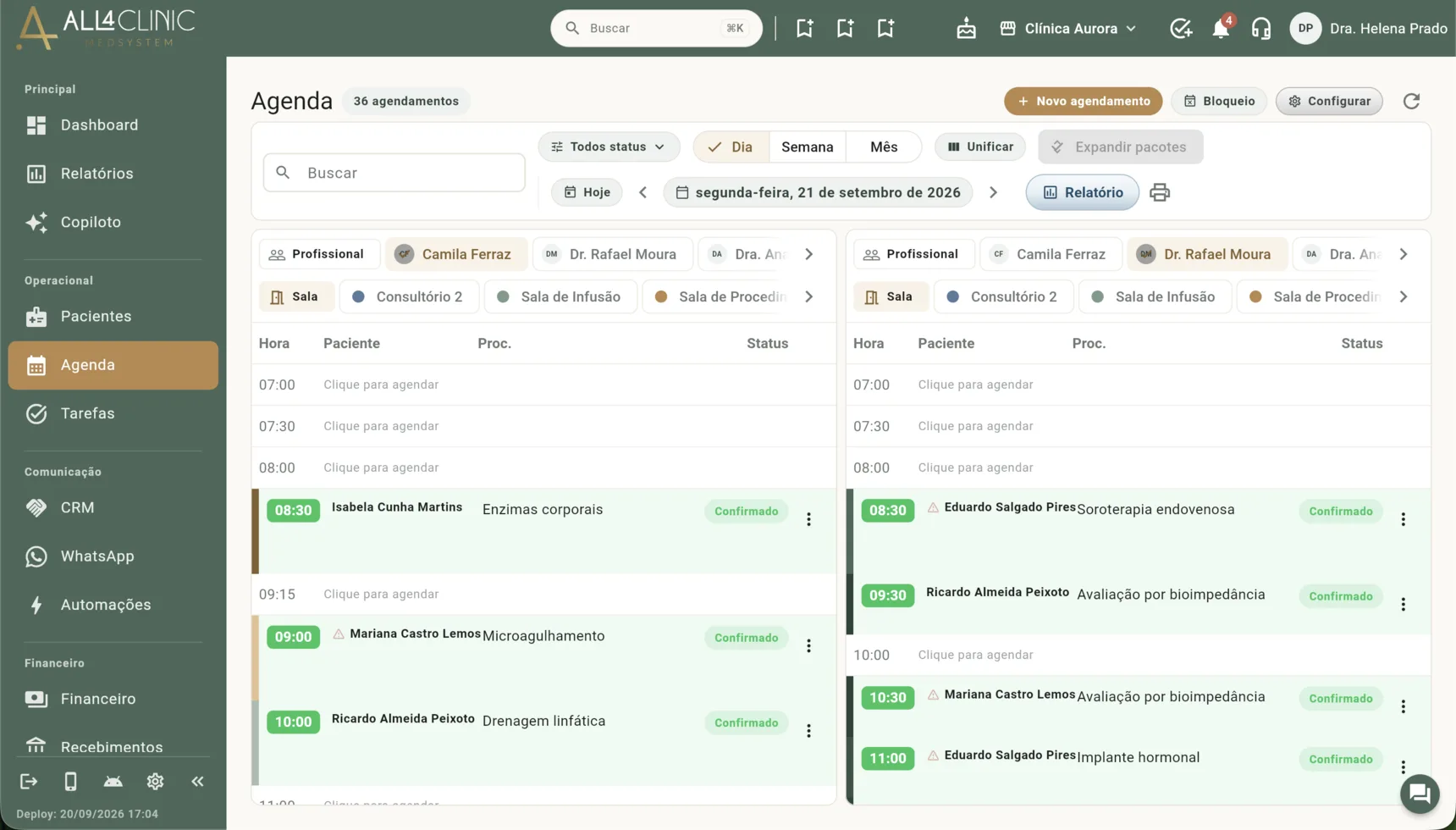Viewport: 1456px width, 830px height.
Task: Toggle the Unificar view
Action: pyautogui.click(x=979, y=147)
